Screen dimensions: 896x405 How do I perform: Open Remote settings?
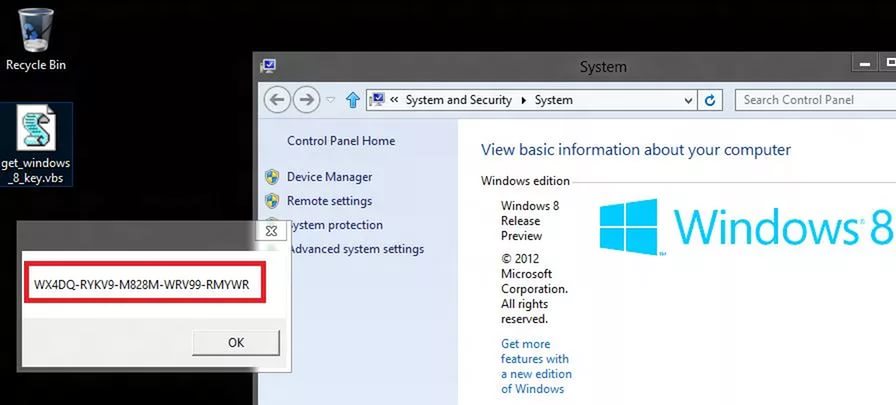(329, 201)
